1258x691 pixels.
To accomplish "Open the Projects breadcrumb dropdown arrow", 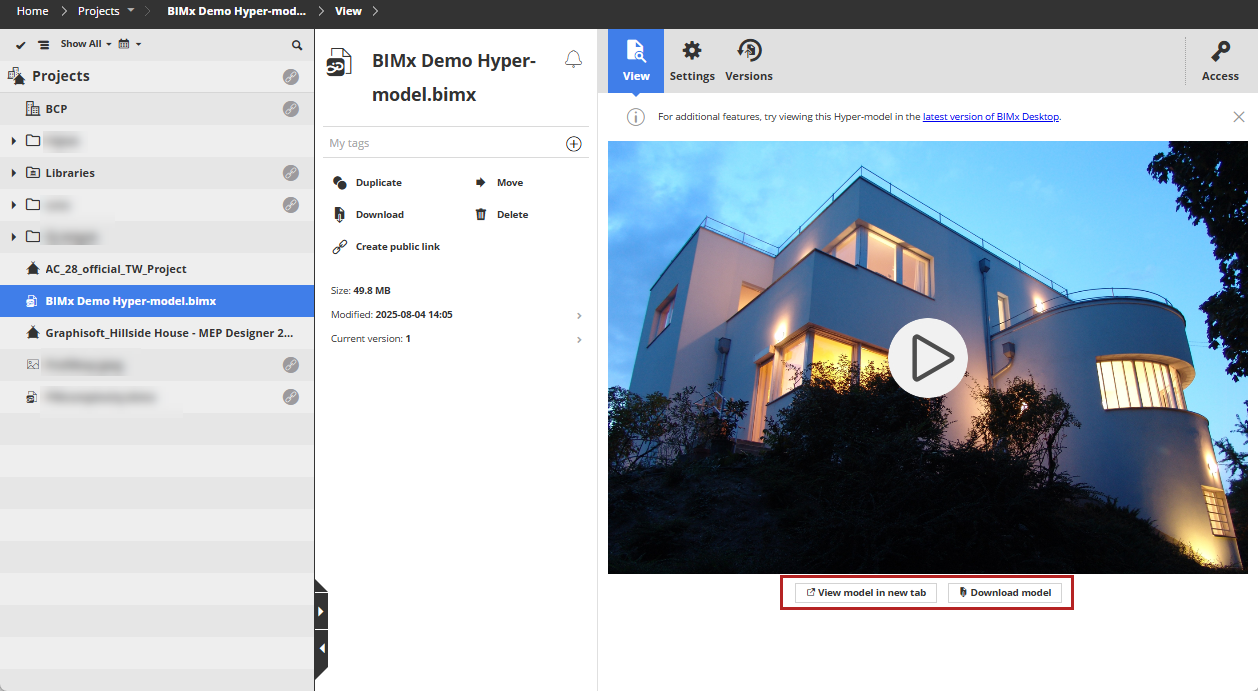I will click(131, 11).
